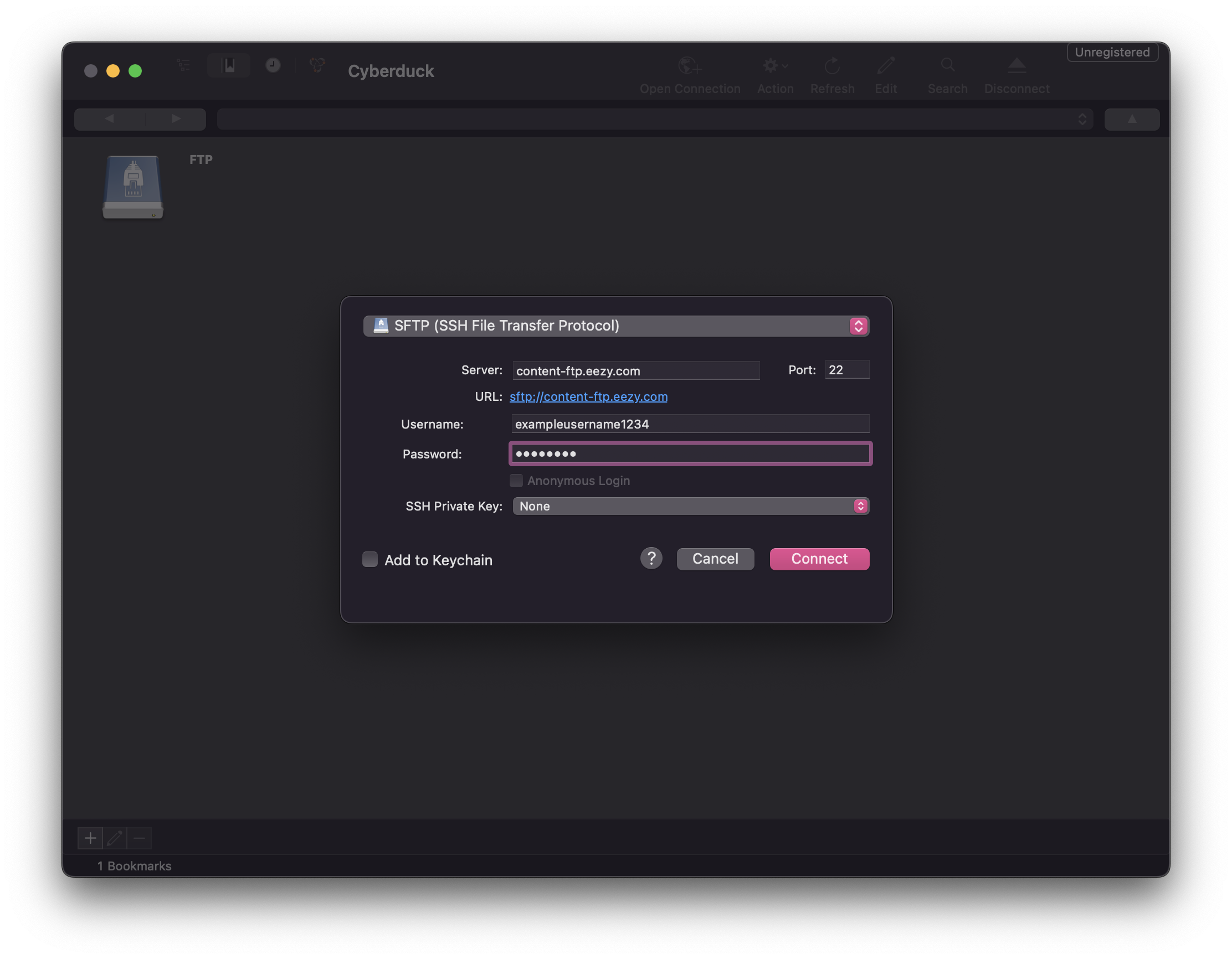
Task: Open the SSH Private Key dropdown
Action: pos(690,506)
